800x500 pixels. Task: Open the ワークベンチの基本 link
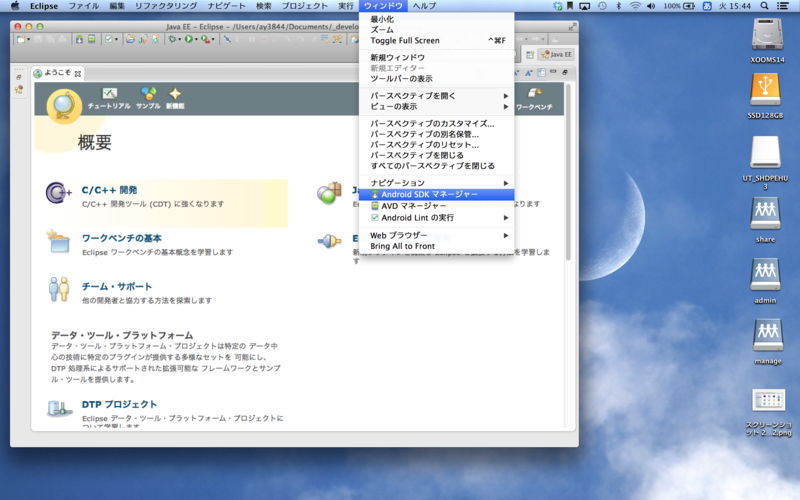121,238
